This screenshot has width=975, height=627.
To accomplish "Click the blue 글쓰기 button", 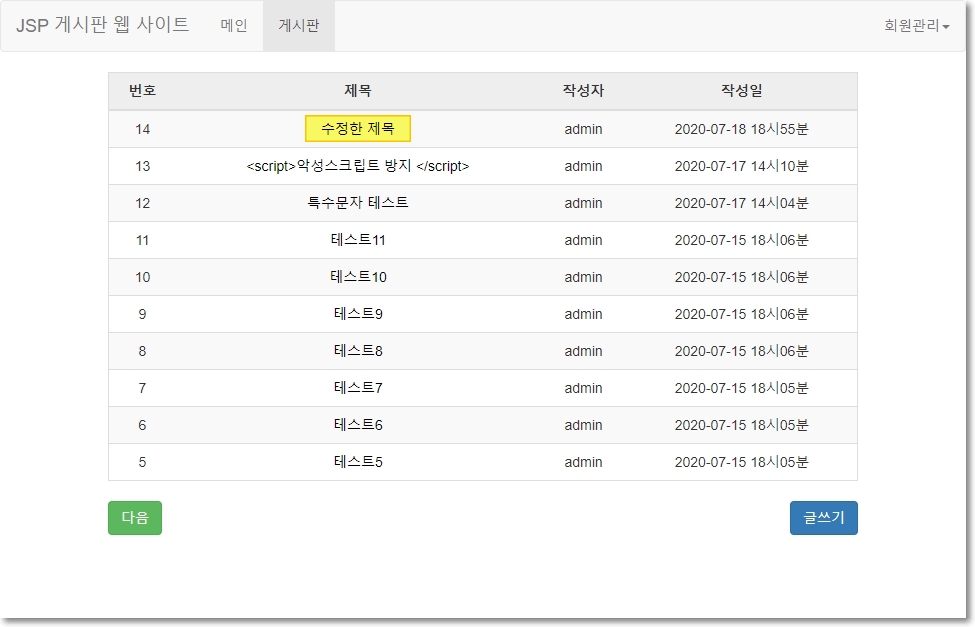I will 823,518.
